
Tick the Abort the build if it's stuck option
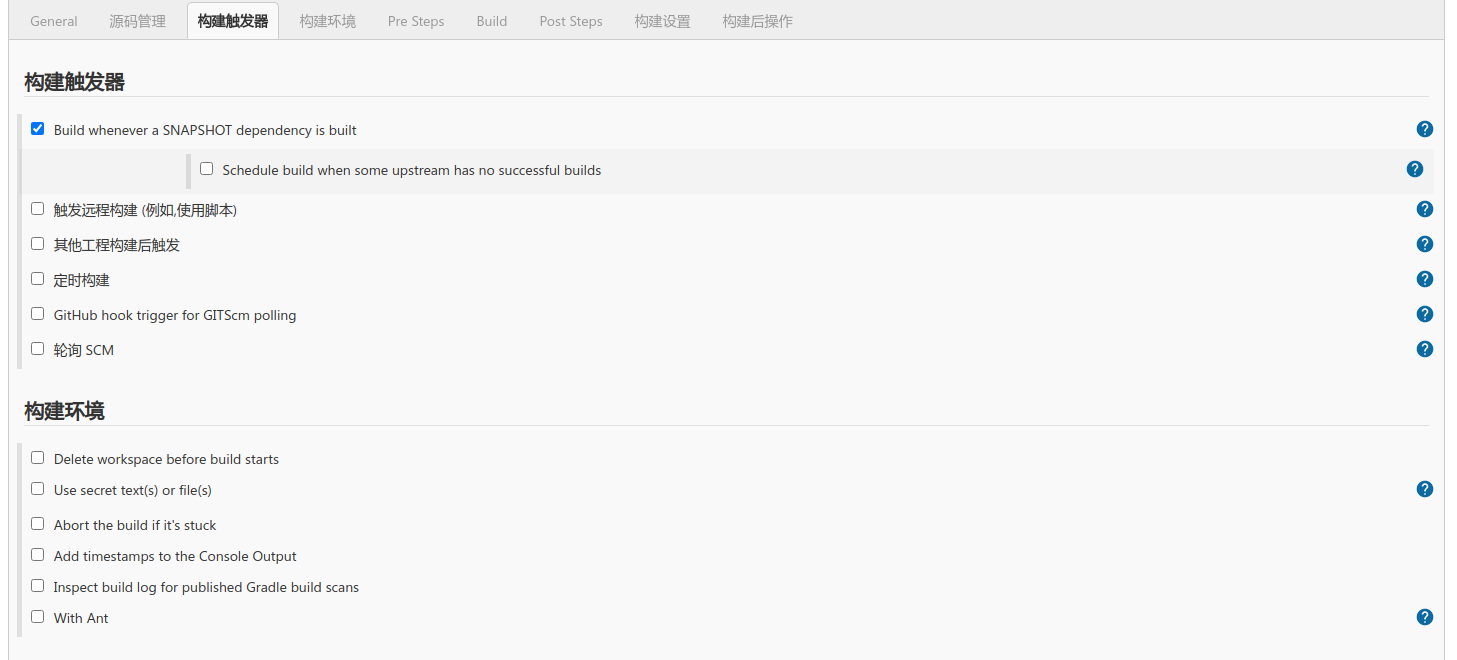pyautogui.click(x=38, y=524)
